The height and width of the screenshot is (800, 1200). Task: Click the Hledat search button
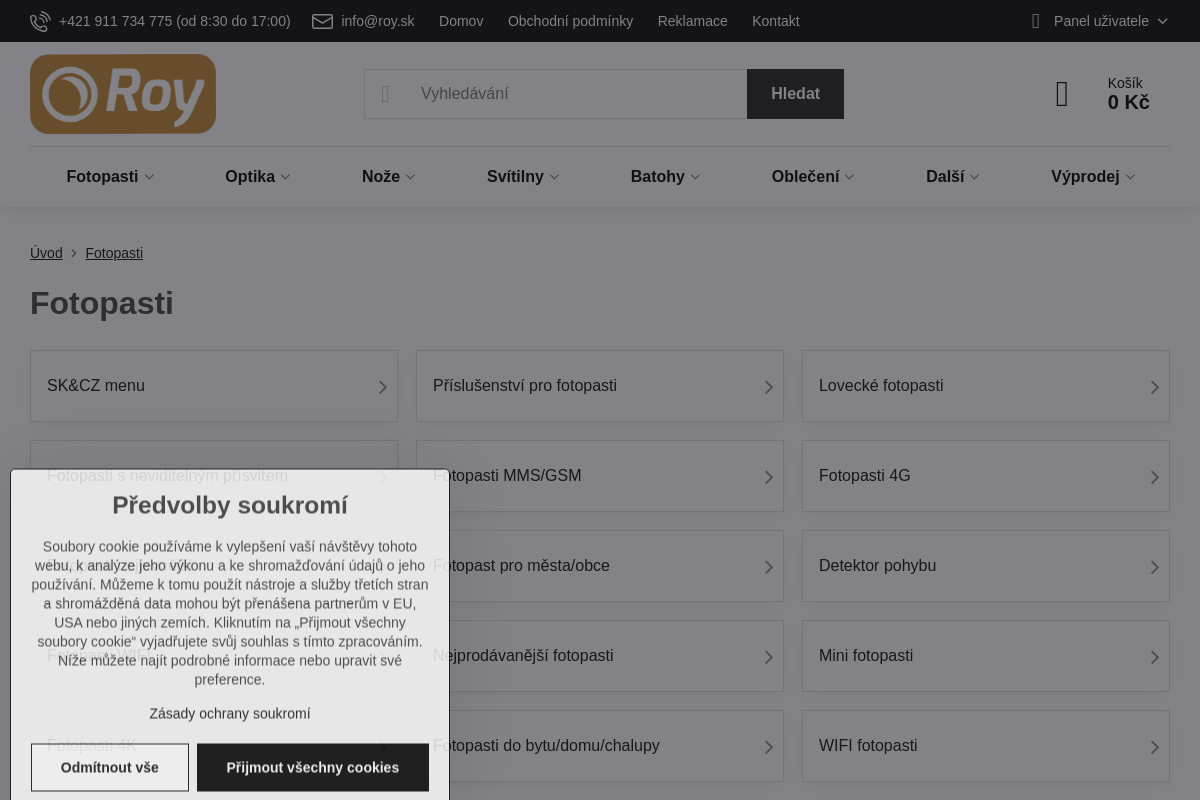click(795, 94)
